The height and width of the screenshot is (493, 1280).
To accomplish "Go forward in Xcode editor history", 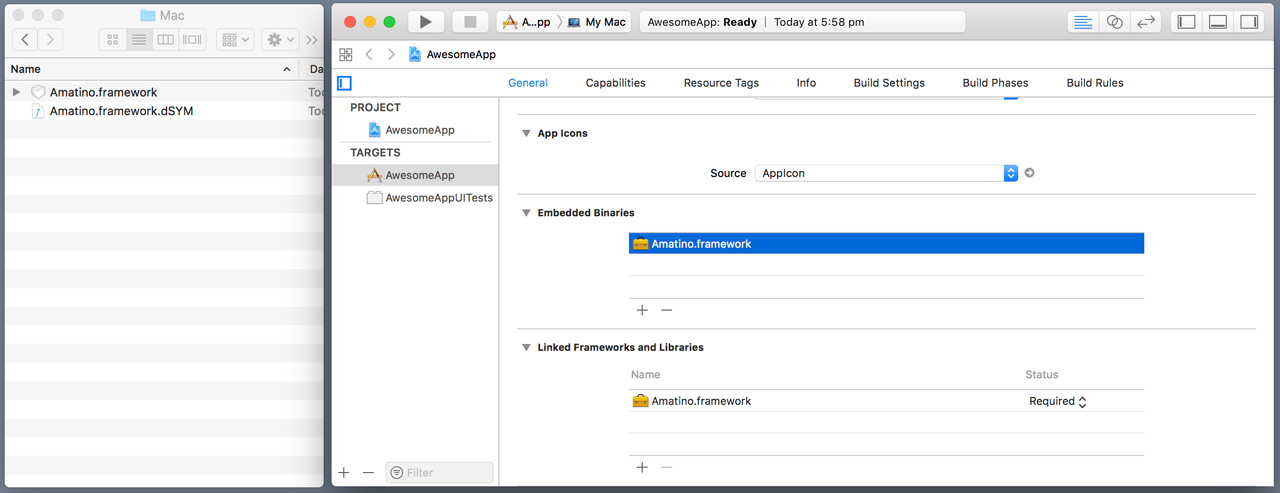I will point(391,55).
